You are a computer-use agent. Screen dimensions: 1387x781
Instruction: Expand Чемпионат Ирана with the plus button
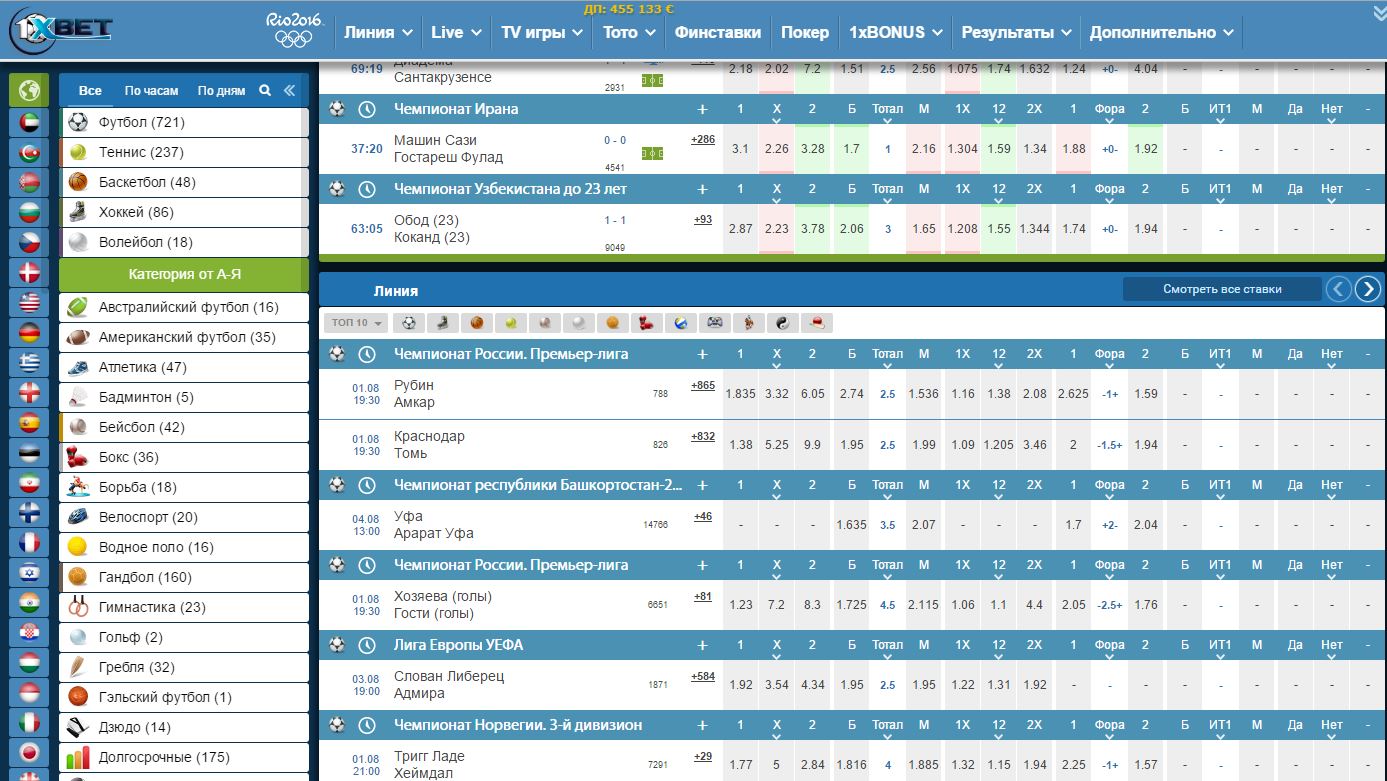[703, 107]
